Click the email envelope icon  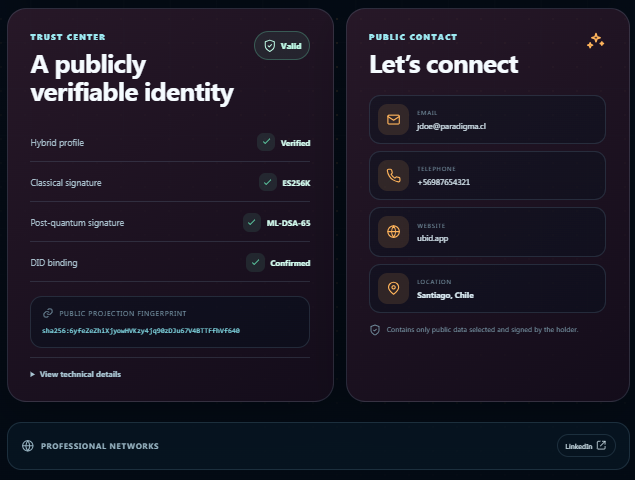pos(393,119)
